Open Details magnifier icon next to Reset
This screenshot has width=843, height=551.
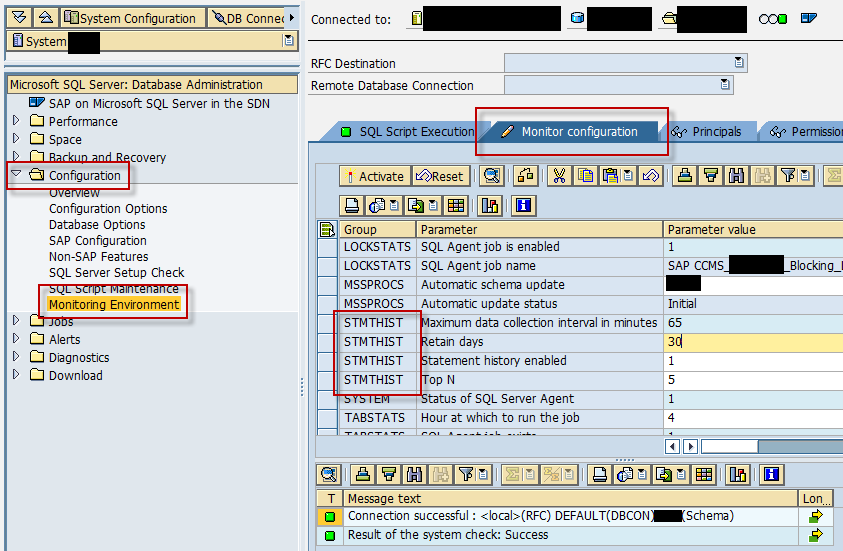491,176
